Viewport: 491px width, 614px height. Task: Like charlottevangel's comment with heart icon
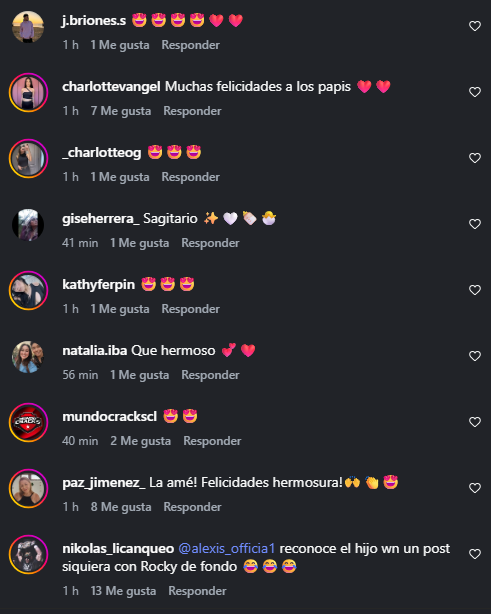(x=475, y=92)
